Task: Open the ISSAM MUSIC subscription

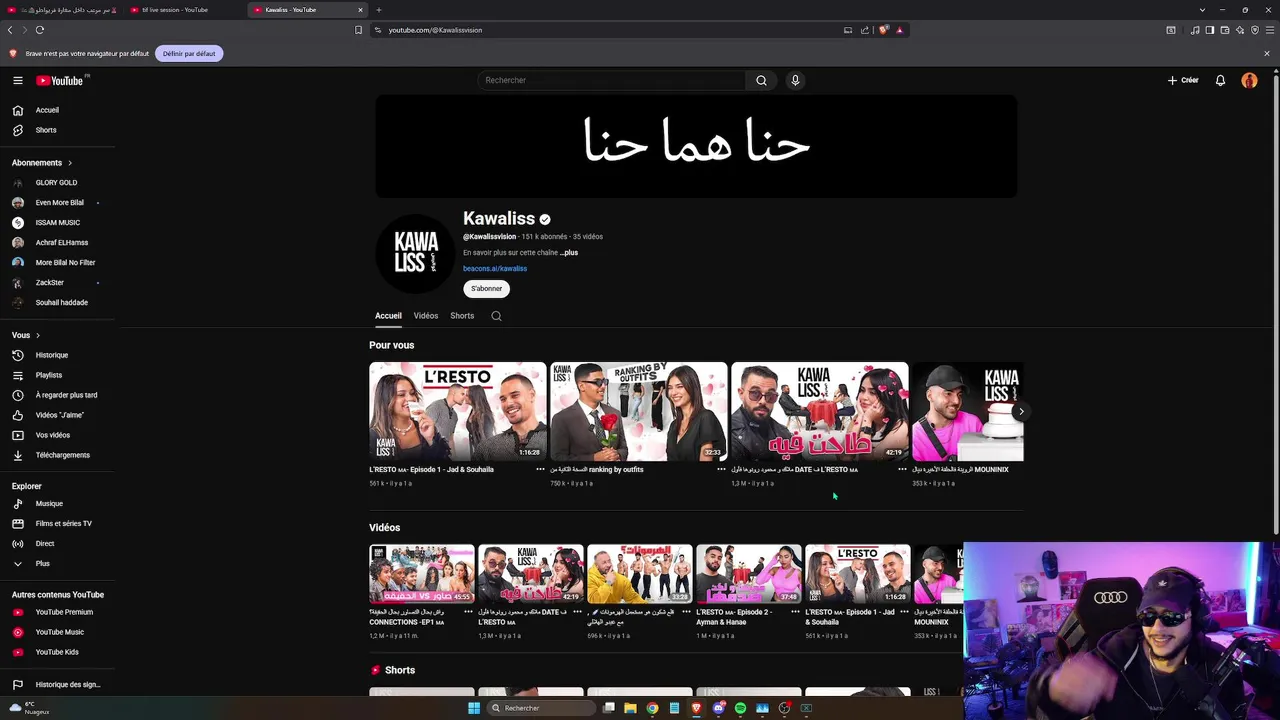Action: click(x=58, y=223)
